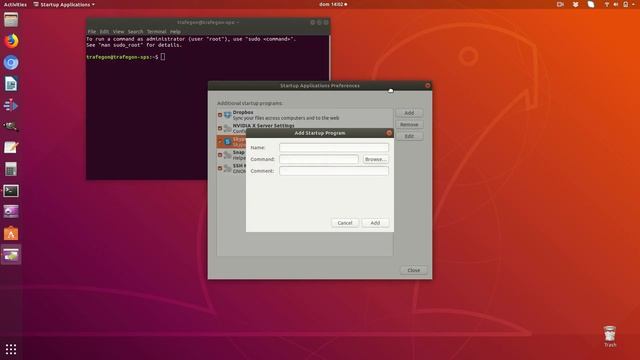Click the Snap entry icon in startup list
Screen dimensions: 640x360
[x=227, y=155]
